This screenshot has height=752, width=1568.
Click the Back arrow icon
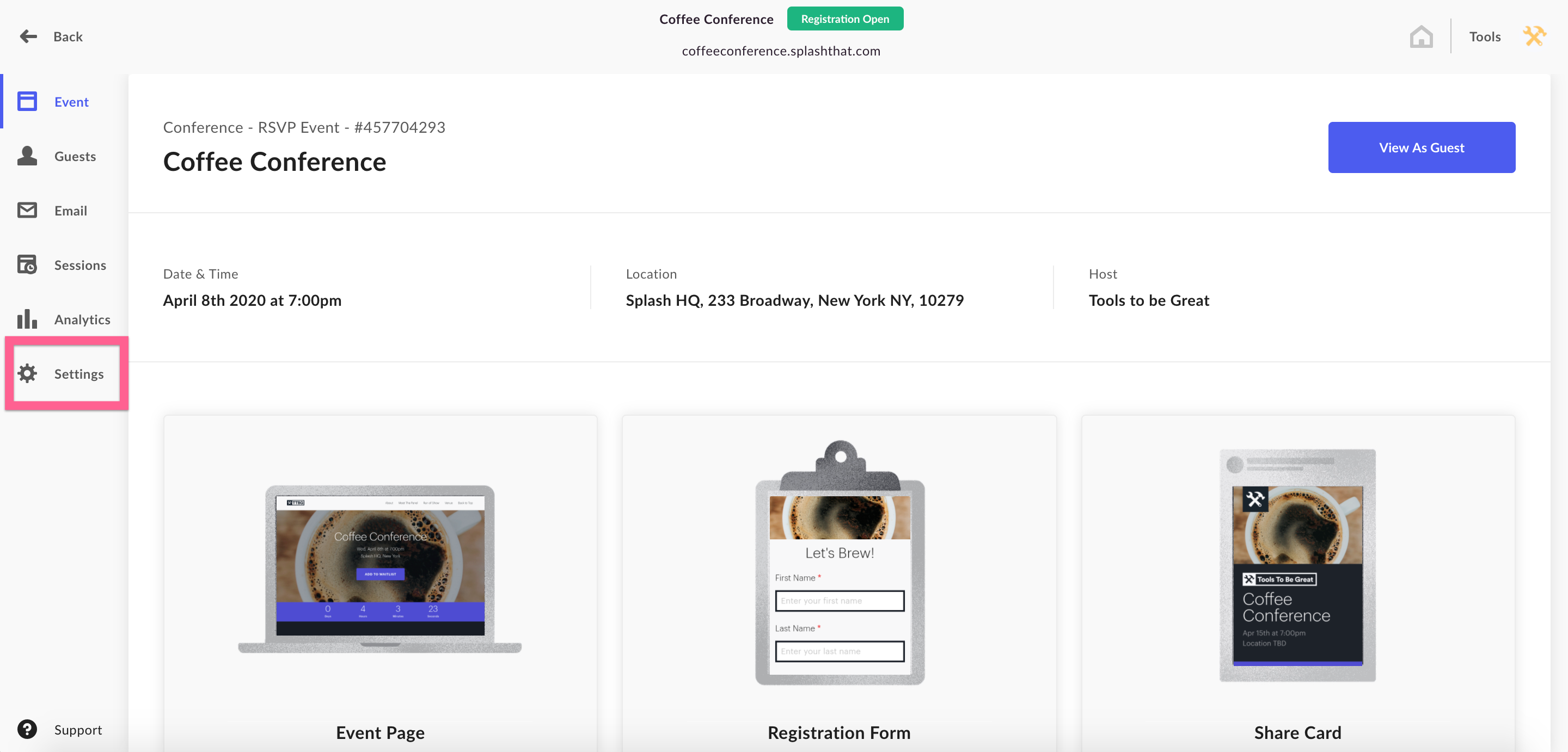28,36
